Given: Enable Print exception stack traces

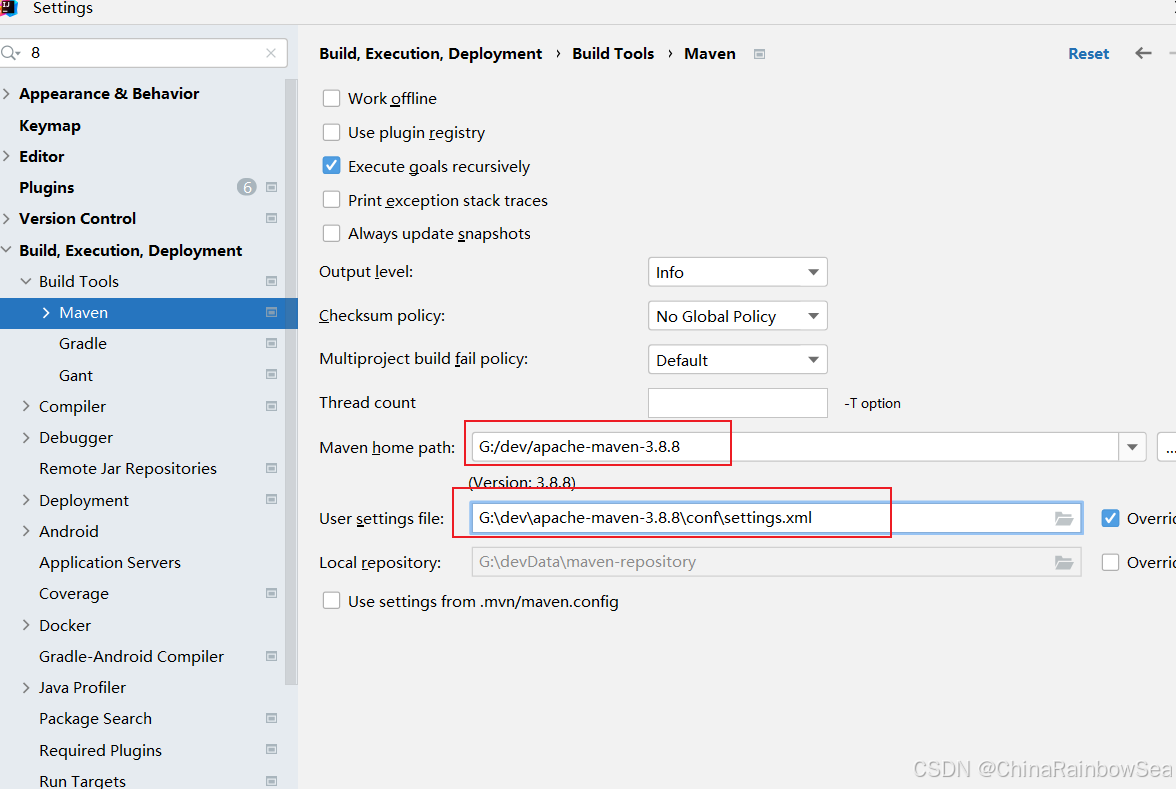Looking at the screenshot, I should 331,200.
